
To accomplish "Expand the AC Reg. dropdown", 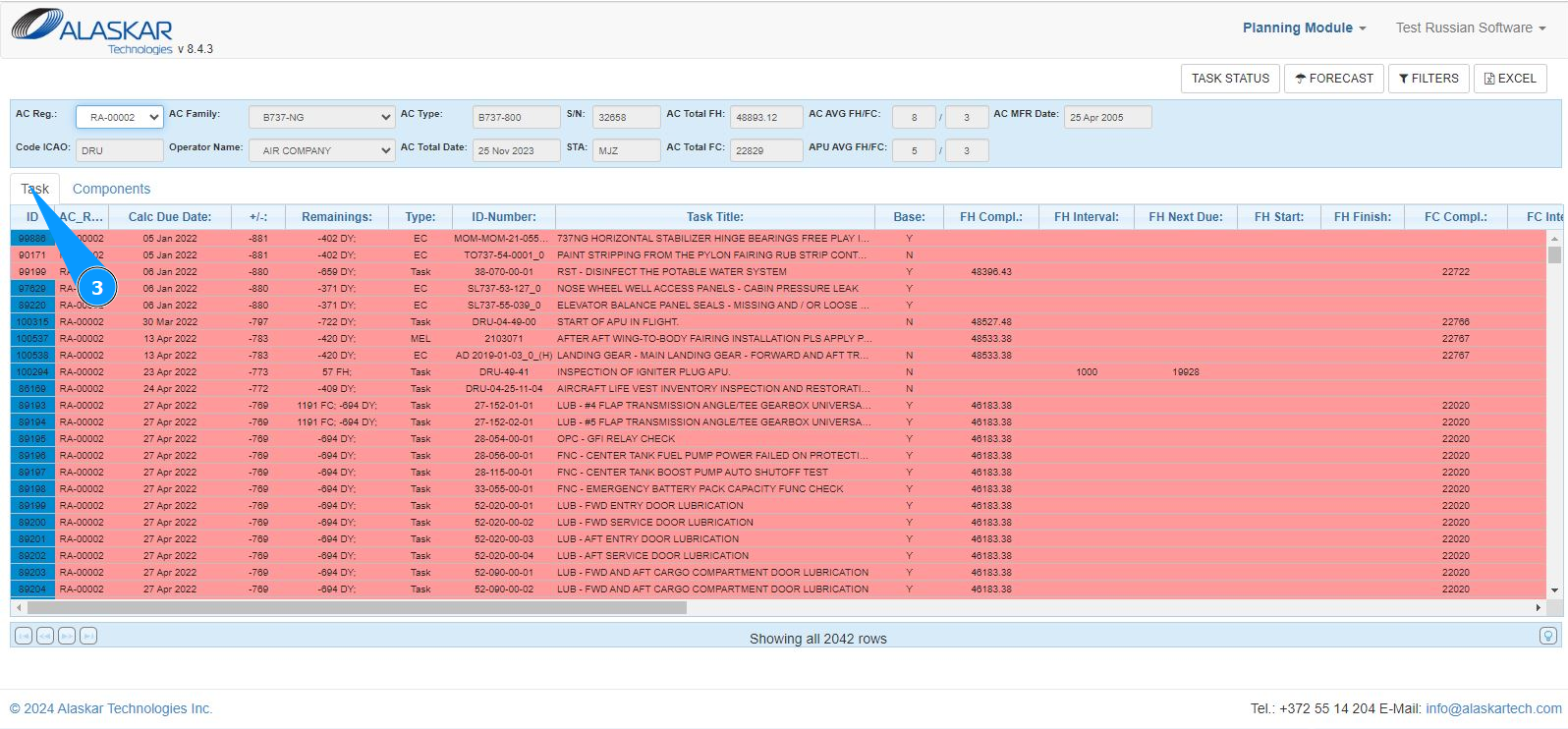I will tap(119, 117).
